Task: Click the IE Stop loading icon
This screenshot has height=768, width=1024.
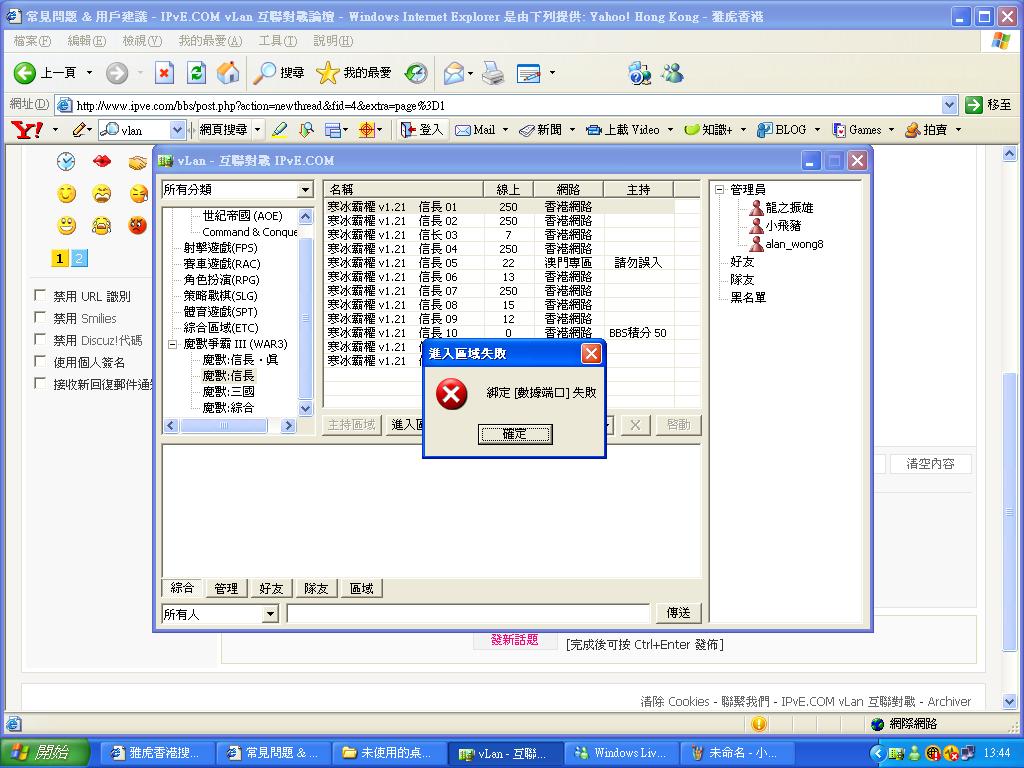Action: (165, 72)
